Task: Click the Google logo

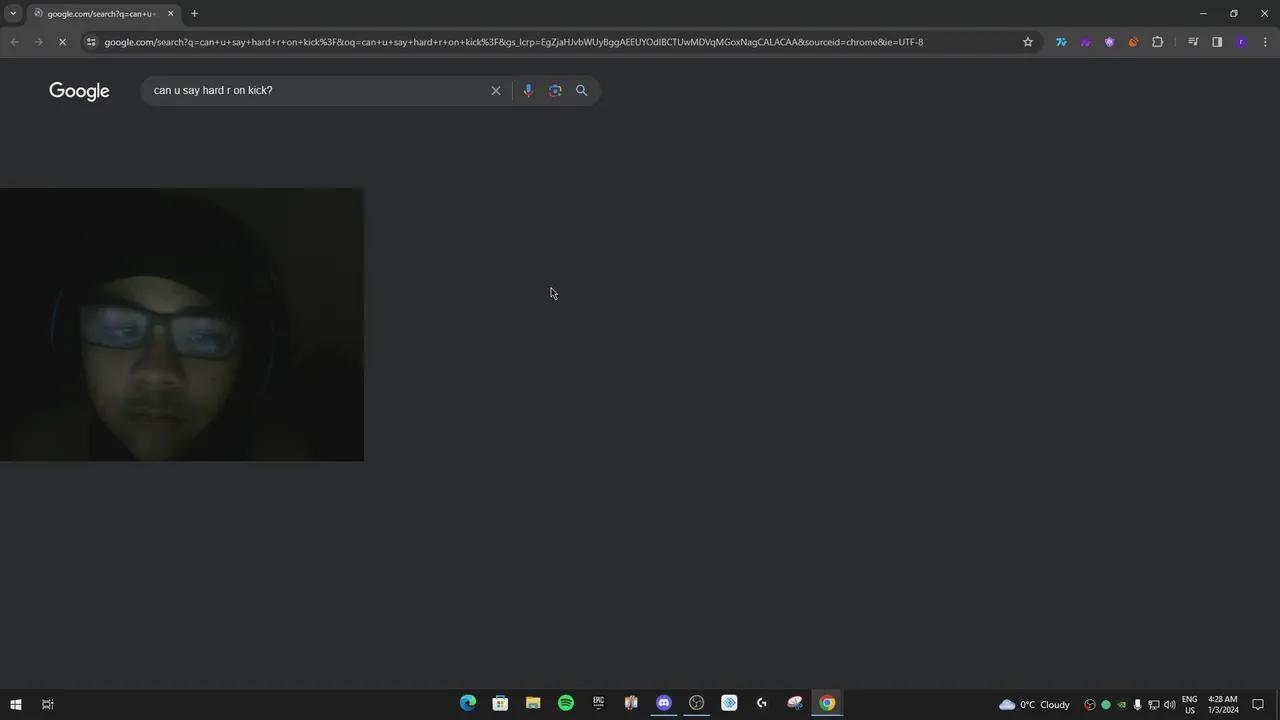Action: tap(79, 91)
